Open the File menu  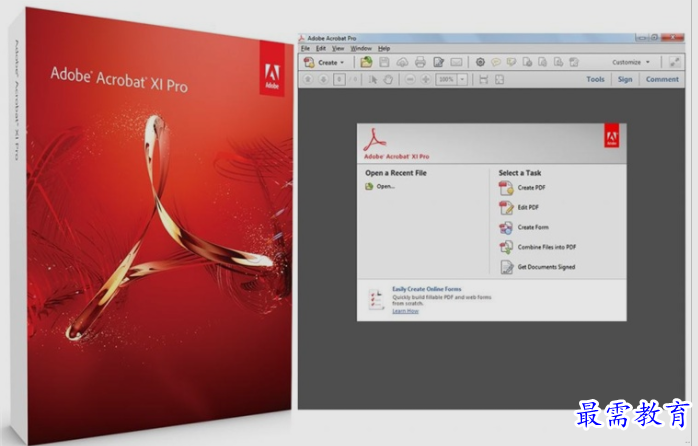pyautogui.click(x=305, y=49)
